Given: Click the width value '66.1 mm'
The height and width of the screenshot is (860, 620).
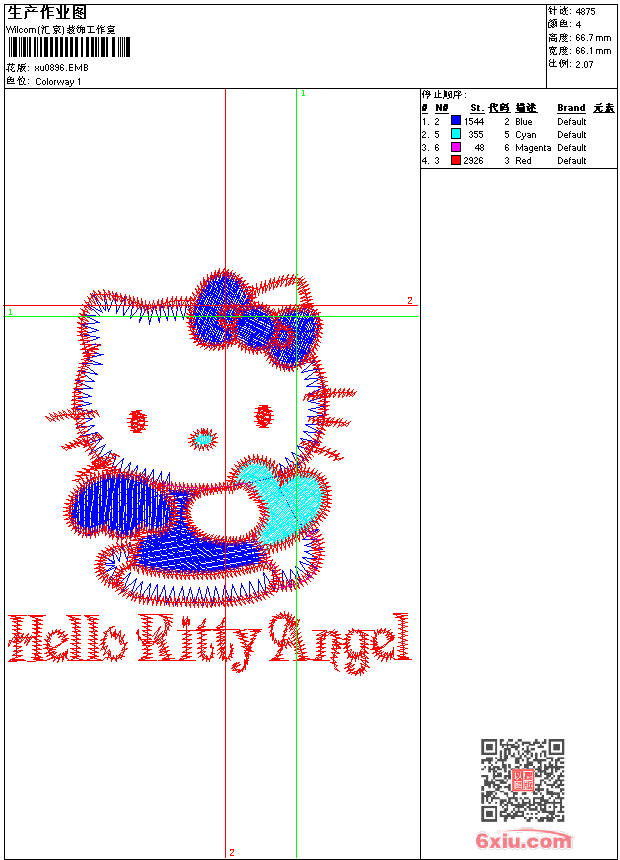Looking at the screenshot, I should coord(593,51).
